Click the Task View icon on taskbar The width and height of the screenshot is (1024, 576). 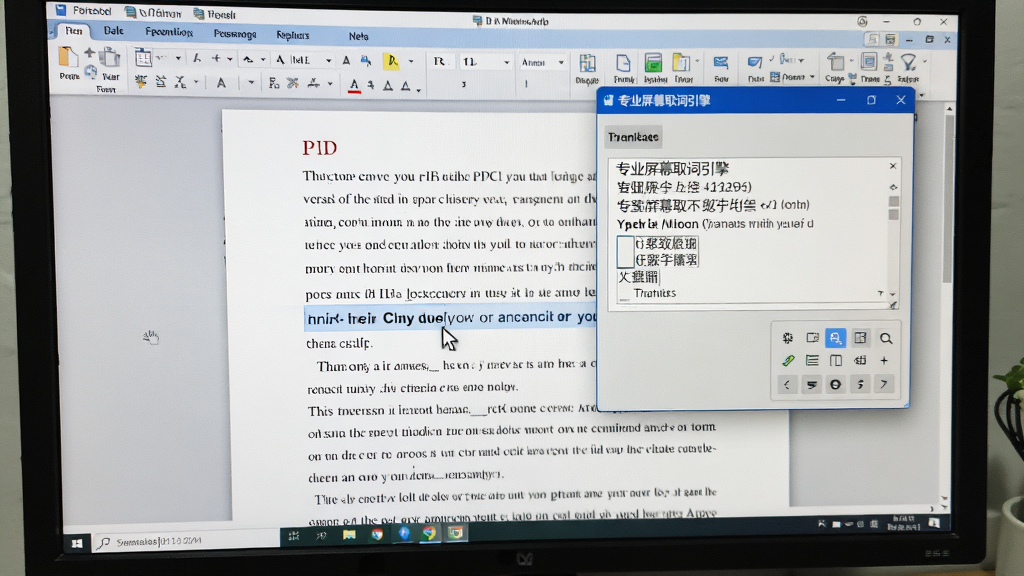(294, 536)
